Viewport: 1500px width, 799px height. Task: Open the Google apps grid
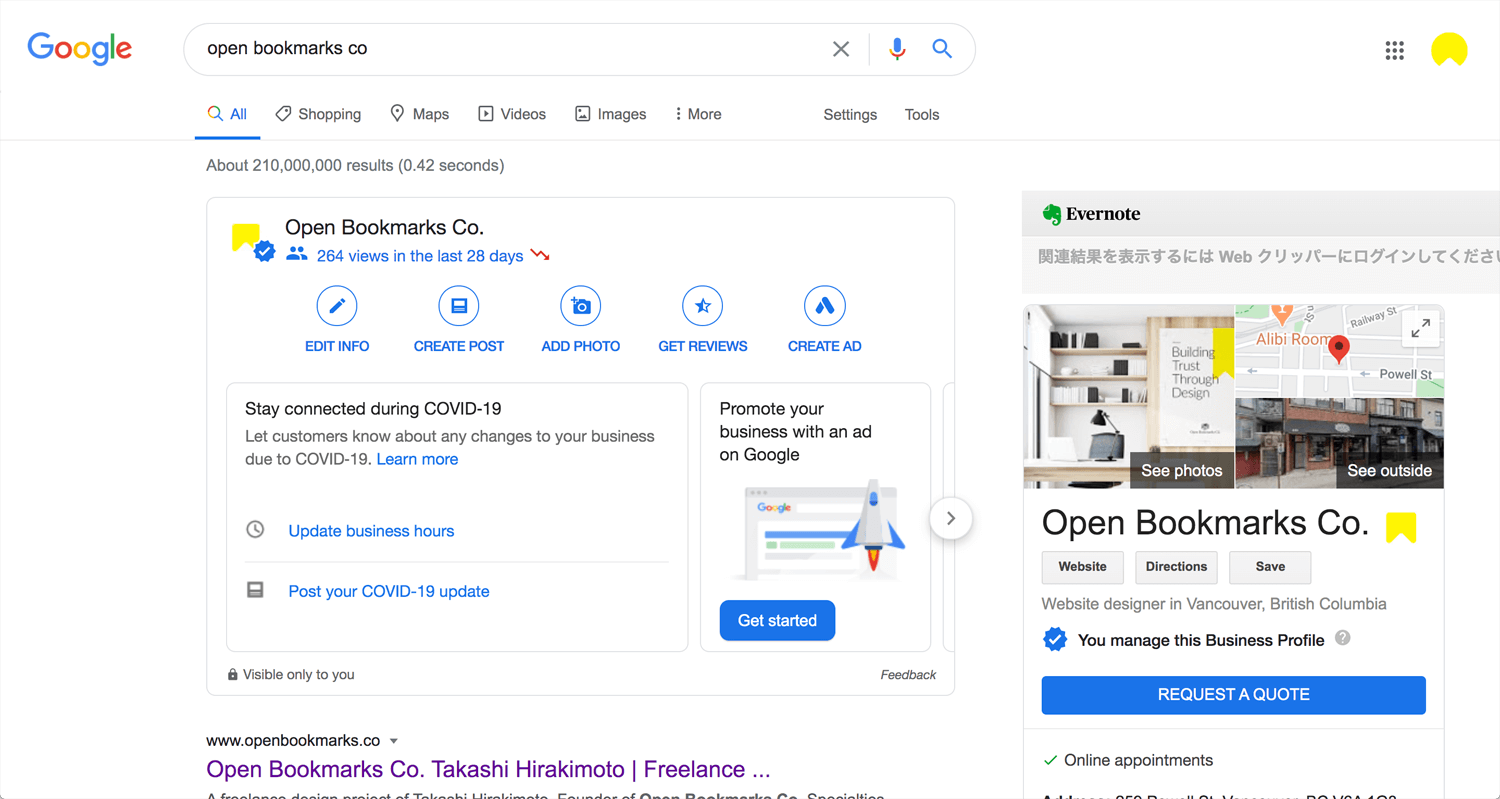pyautogui.click(x=1394, y=50)
